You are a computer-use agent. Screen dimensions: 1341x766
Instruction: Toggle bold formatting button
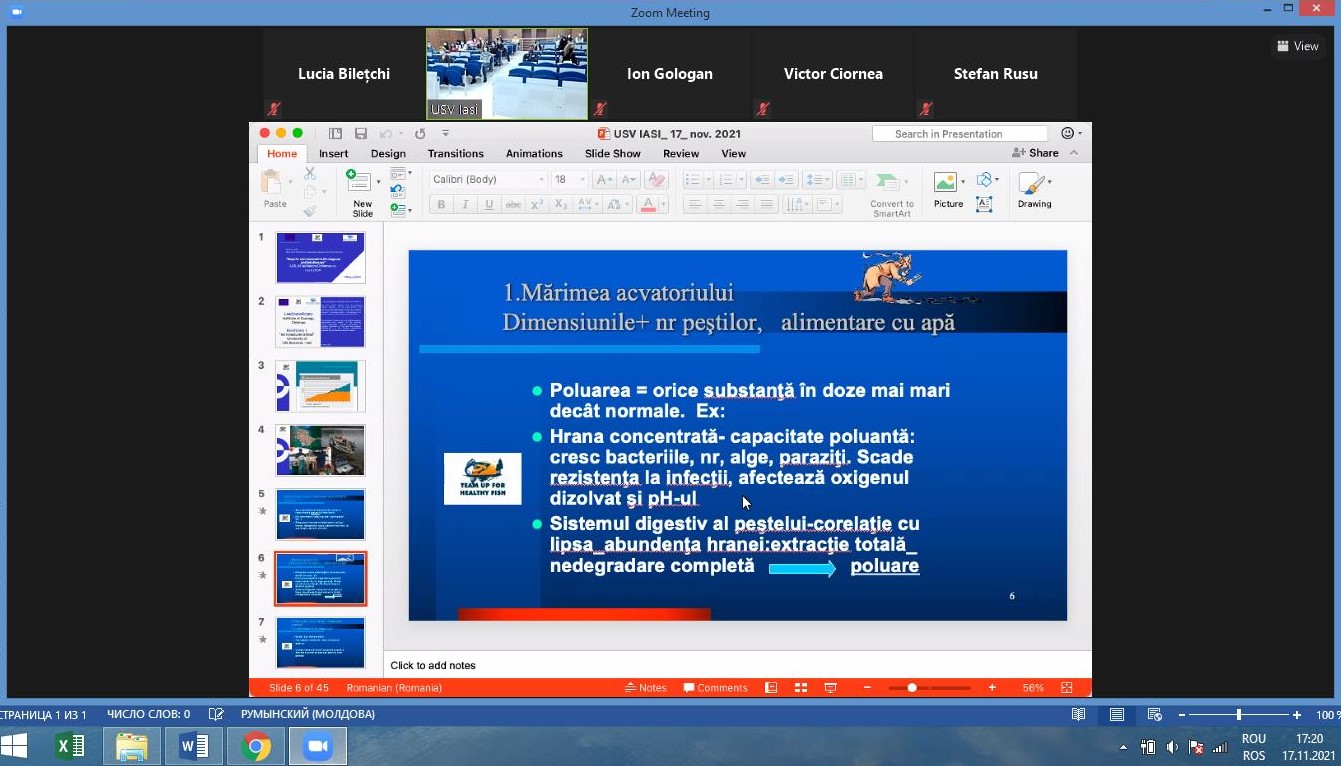[441, 205]
